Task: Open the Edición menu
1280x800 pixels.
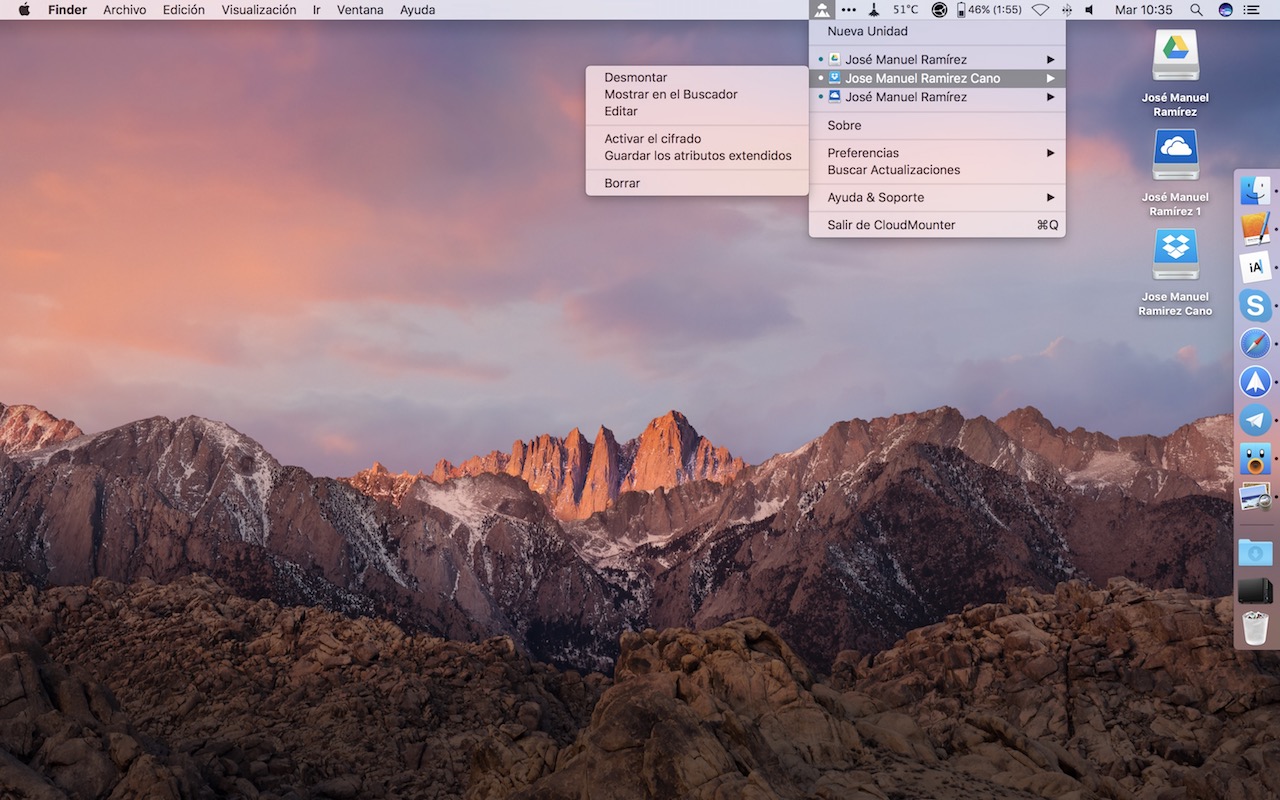Action: [184, 10]
